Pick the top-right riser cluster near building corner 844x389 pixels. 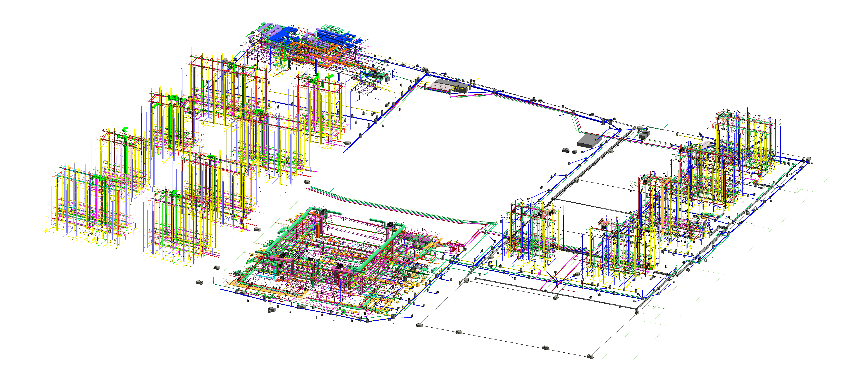745,137
